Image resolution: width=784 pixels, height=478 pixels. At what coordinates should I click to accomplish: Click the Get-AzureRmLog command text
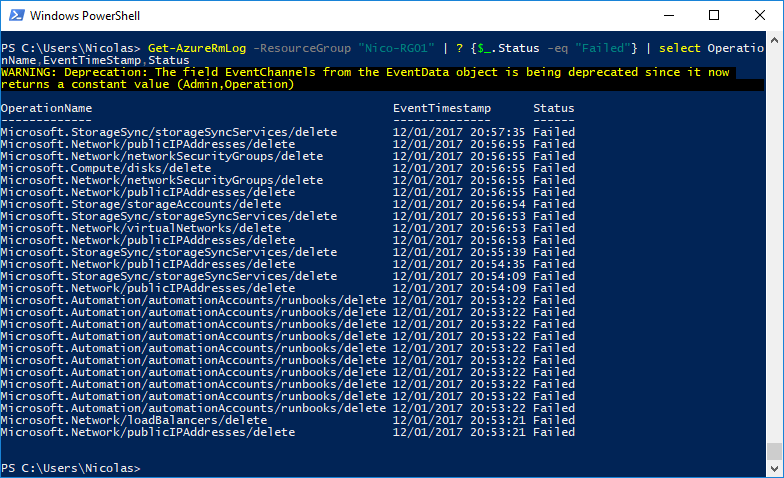197,48
